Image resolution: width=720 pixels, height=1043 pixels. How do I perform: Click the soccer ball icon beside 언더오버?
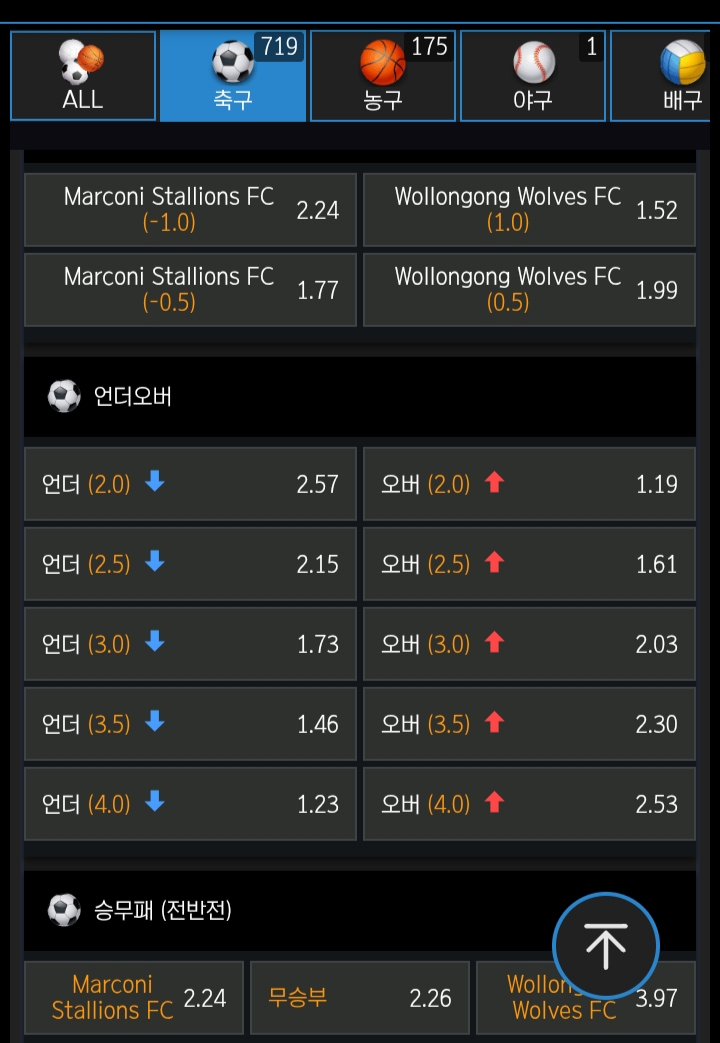[64, 397]
